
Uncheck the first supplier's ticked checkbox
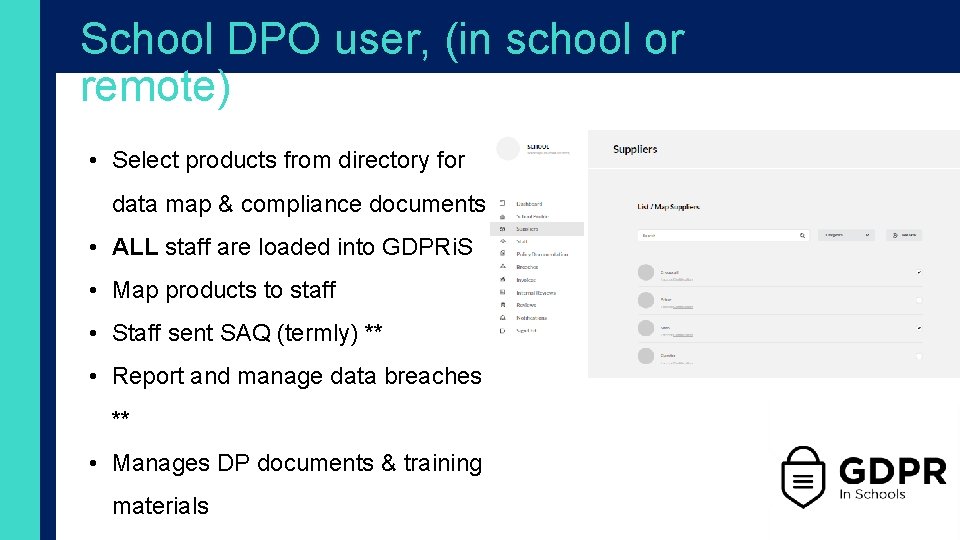[919, 272]
